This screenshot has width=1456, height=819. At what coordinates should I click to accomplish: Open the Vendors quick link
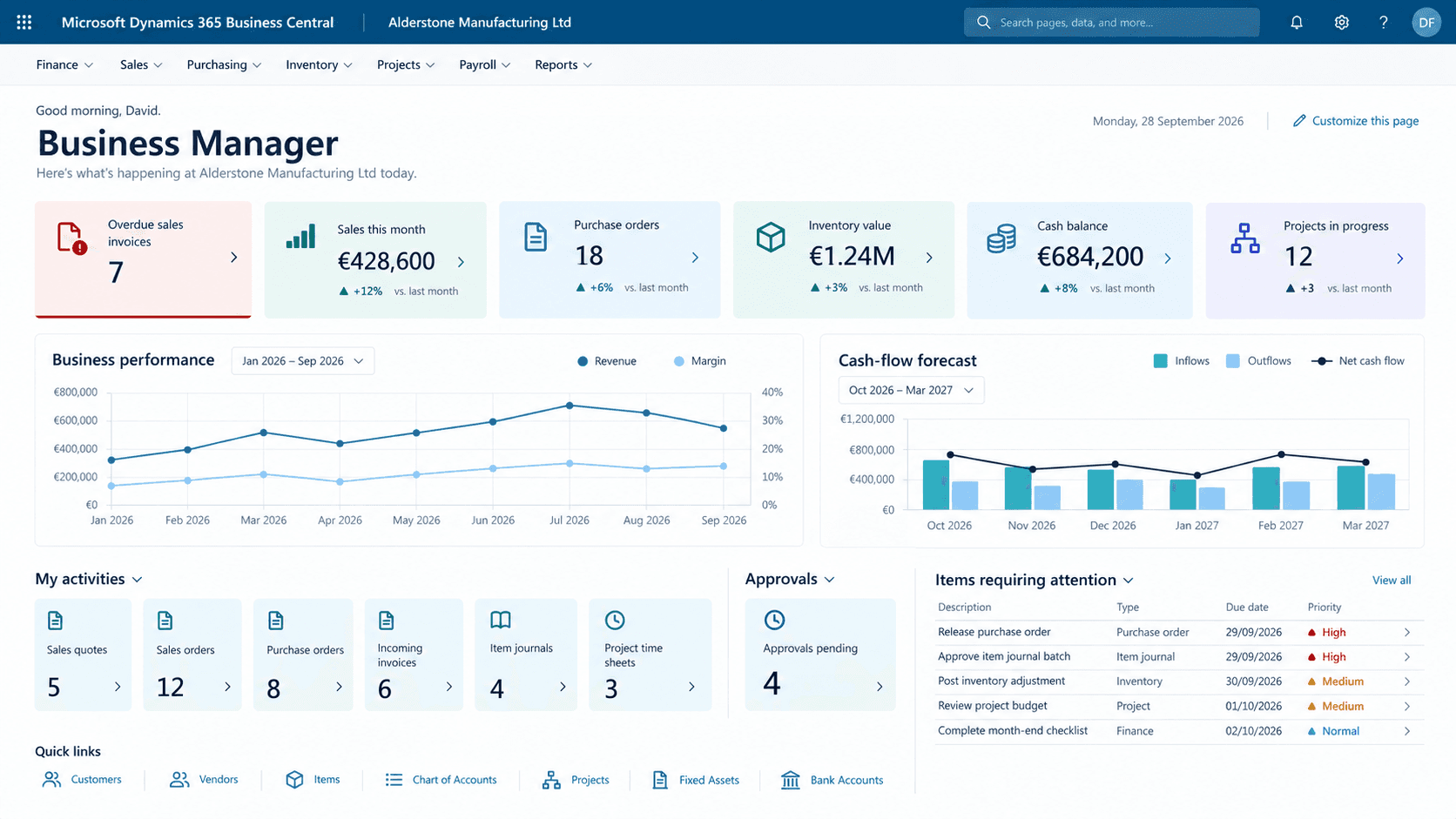(x=204, y=780)
